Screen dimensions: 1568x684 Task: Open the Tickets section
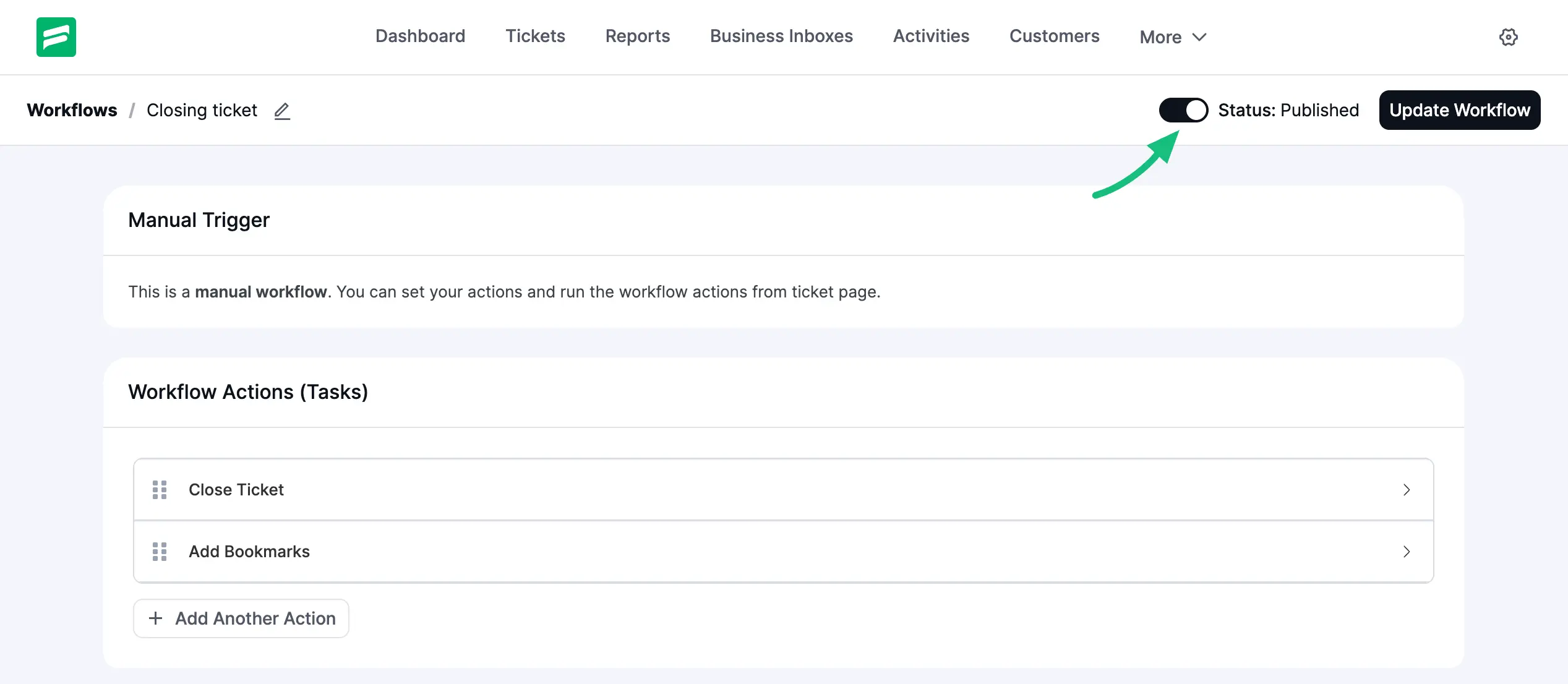(x=535, y=36)
